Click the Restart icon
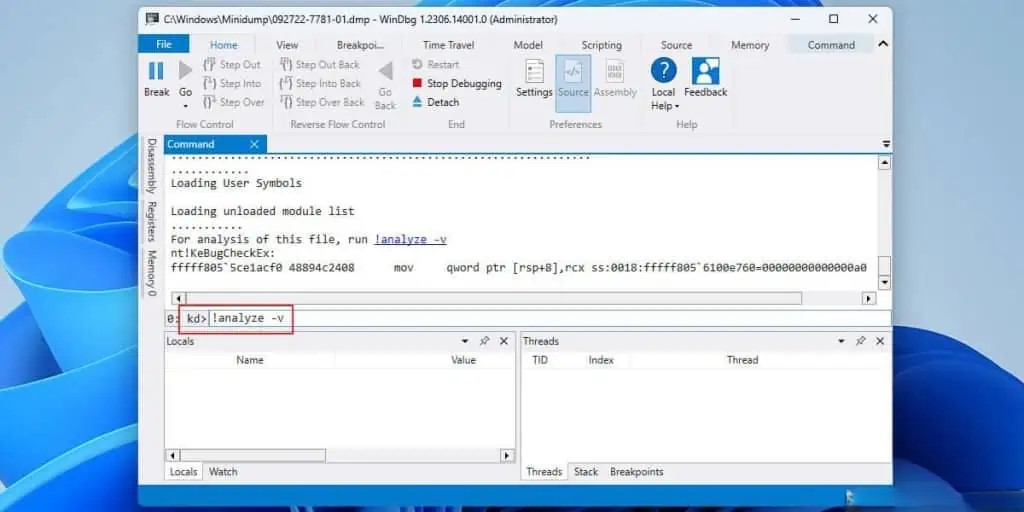 pyautogui.click(x=418, y=65)
